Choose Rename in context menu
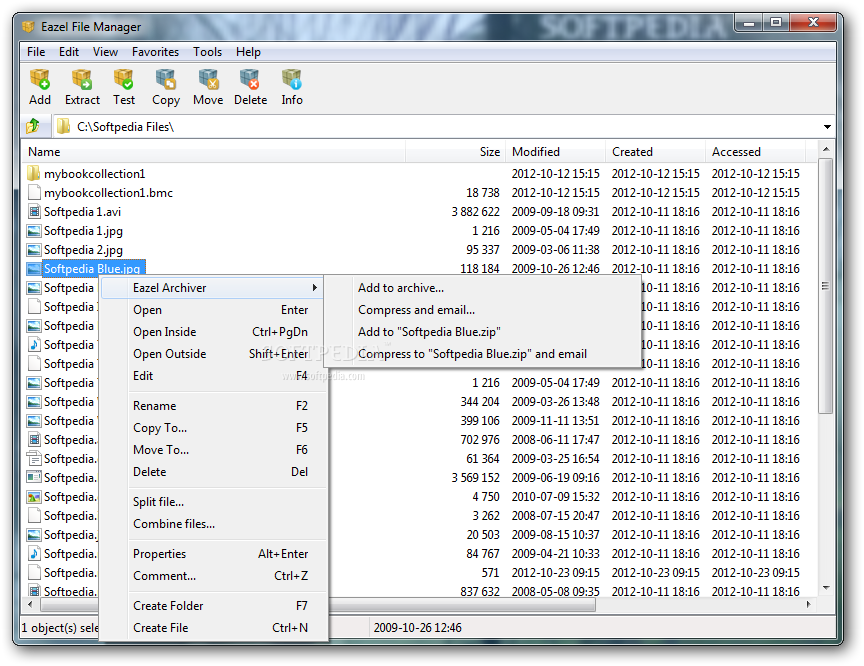 tap(213, 405)
